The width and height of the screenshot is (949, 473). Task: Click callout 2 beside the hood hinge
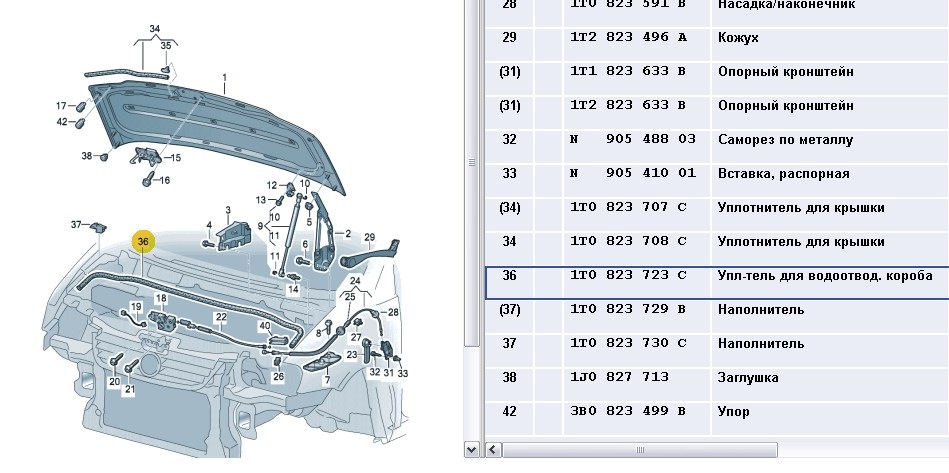coord(348,233)
